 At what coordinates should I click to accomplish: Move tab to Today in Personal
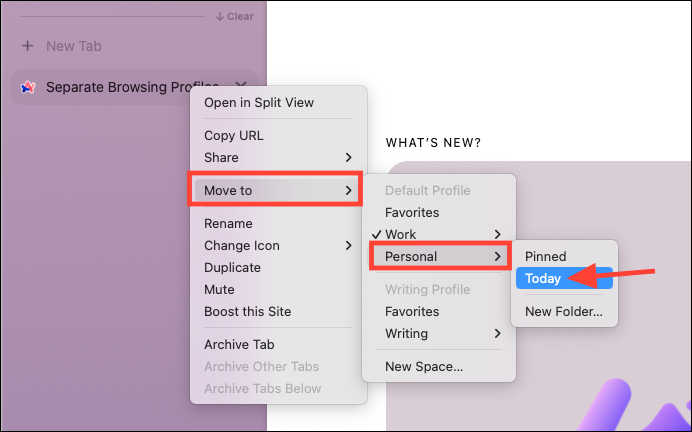(564, 278)
